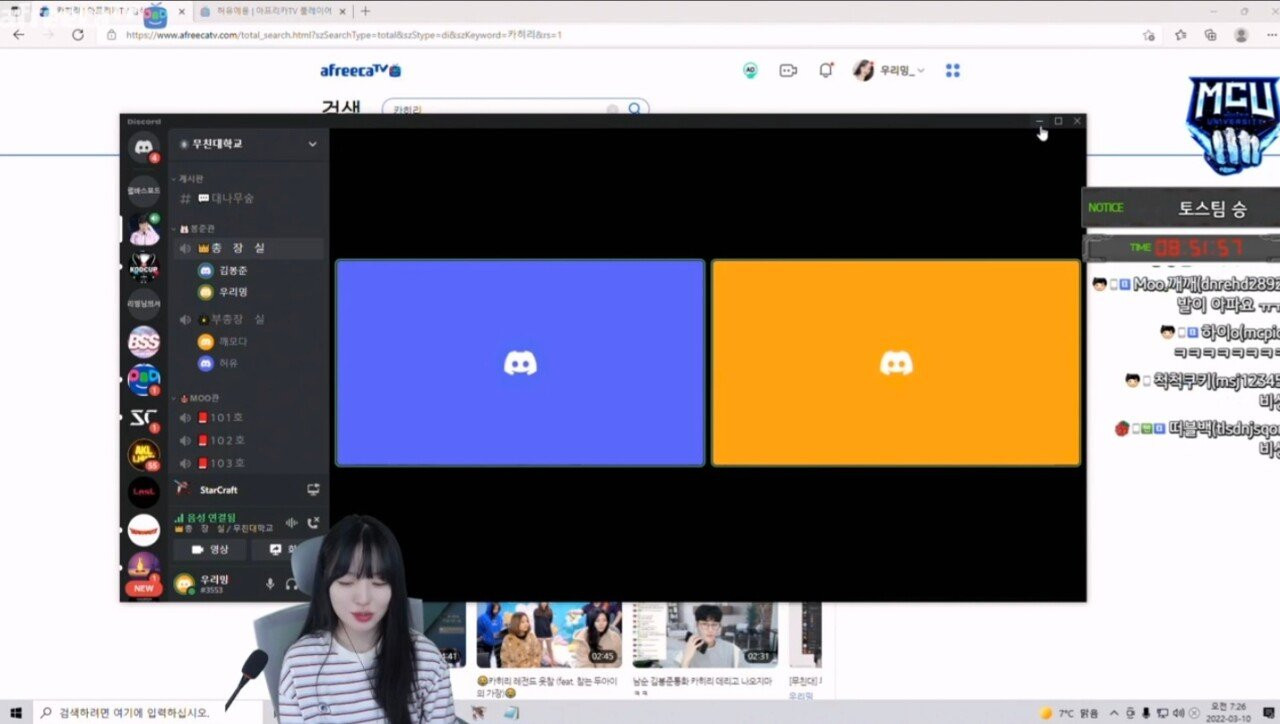Select the orange participant video tile
1280x724 pixels.
(896, 363)
